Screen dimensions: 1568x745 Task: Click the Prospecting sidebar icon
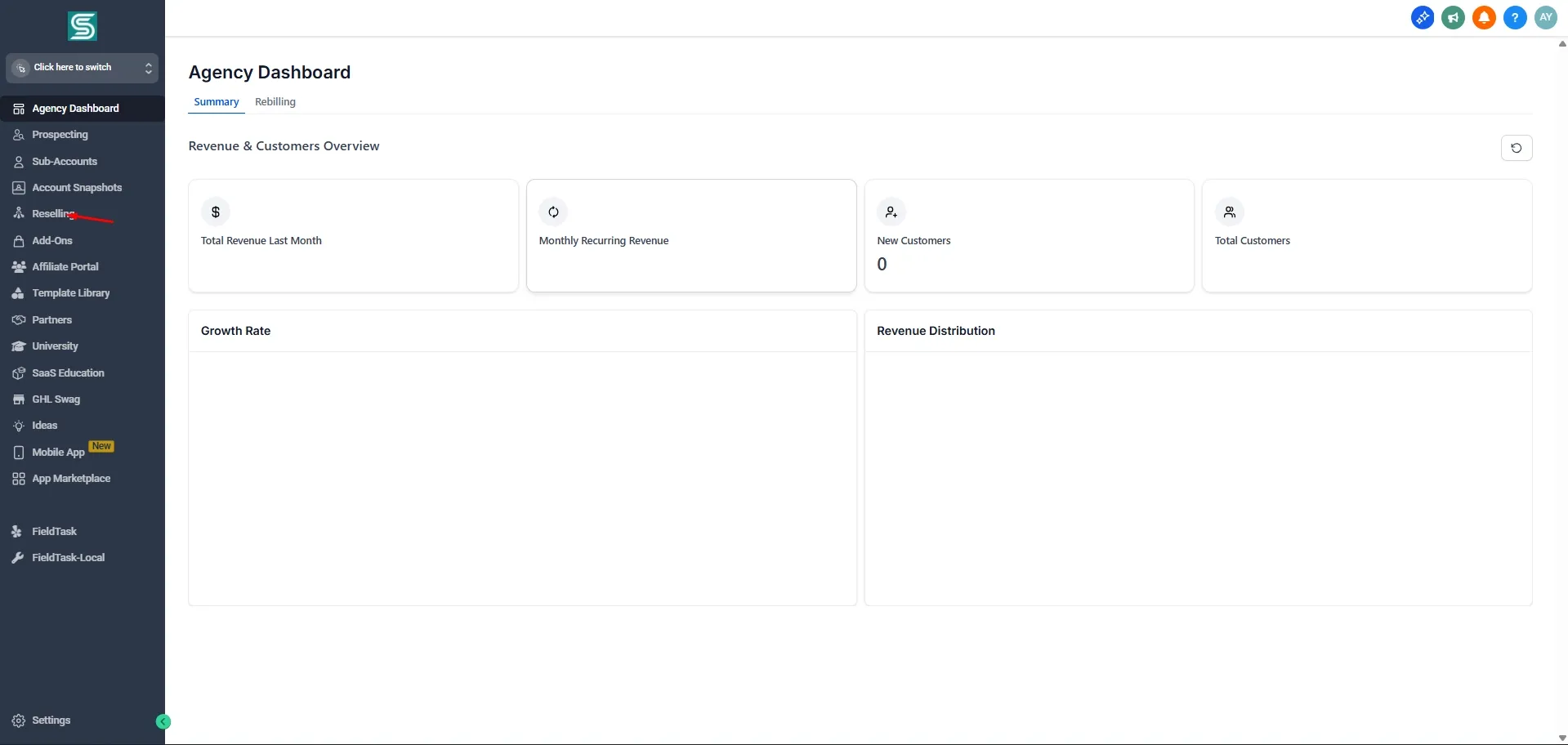click(x=19, y=135)
